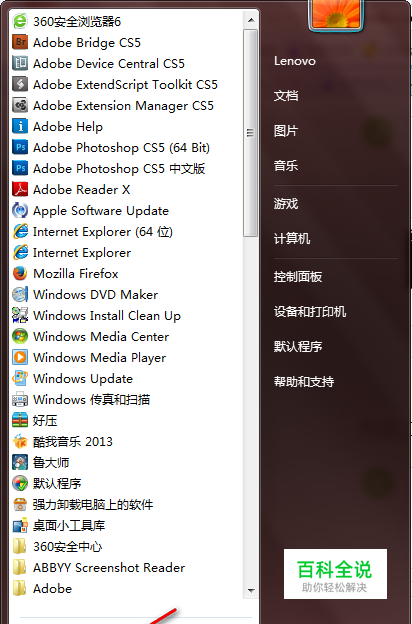The width and height of the screenshot is (412, 624).
Task: Open 游戏 in the right pane
Action: [286, 204]
